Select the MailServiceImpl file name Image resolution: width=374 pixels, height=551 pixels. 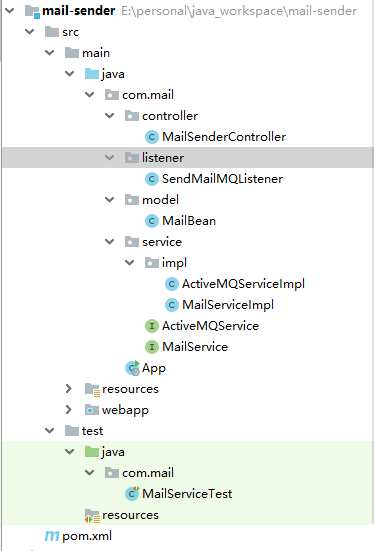[x=228, y=305]
